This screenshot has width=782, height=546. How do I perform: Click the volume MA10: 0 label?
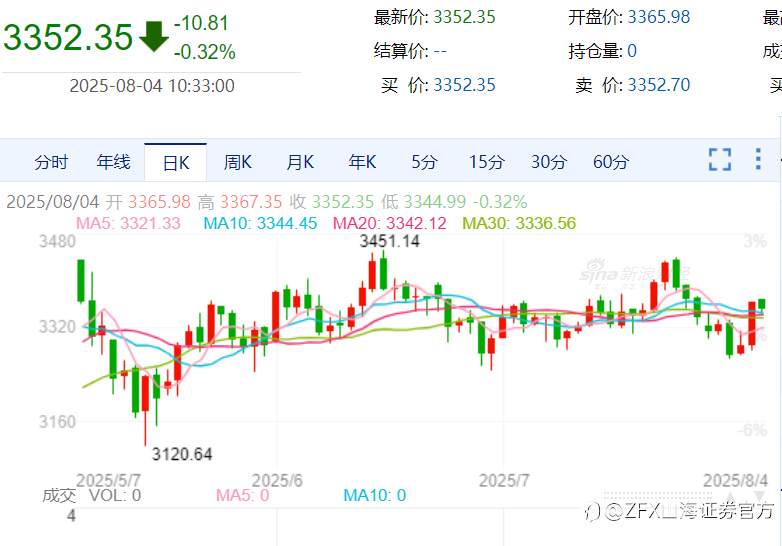coord(375,496)
